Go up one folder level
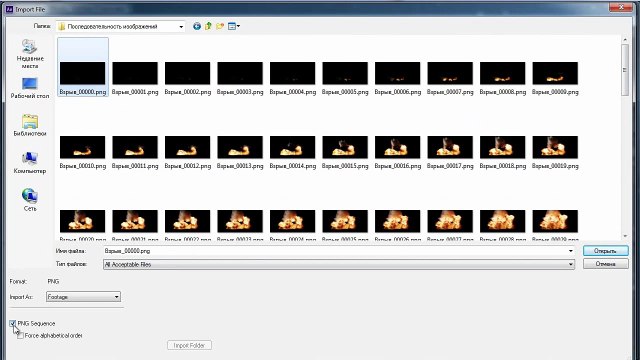The height and width of the screenshot is (360, 640). [x=208, y=27]
